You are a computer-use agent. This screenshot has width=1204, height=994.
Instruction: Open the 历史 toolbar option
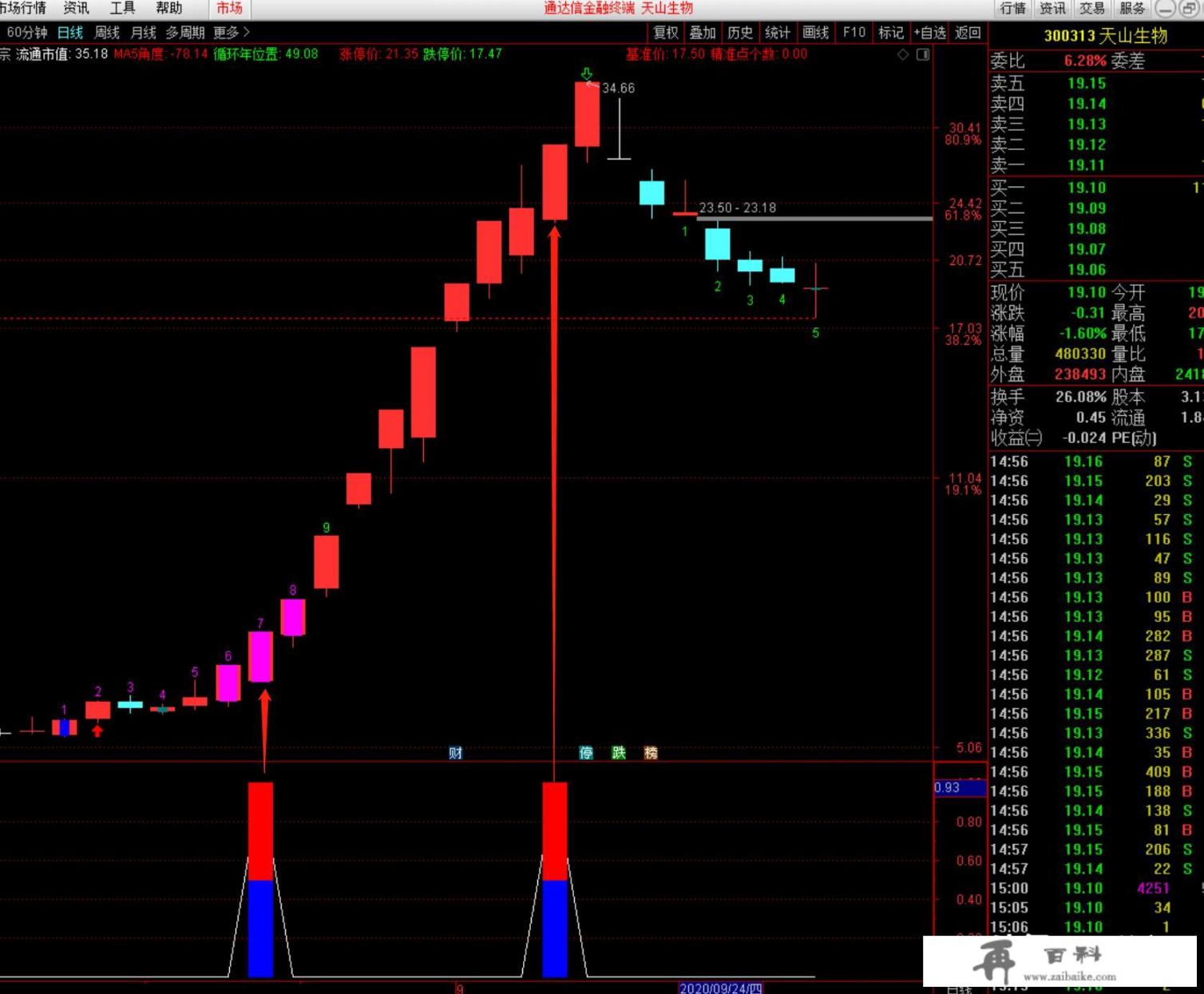pos(740,33)
